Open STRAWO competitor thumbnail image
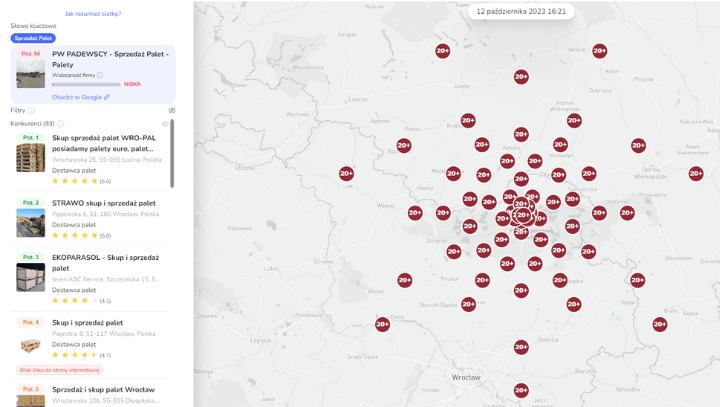Image resolution: width=720 pixels, height=407 pixels. (x=31, y=223)
